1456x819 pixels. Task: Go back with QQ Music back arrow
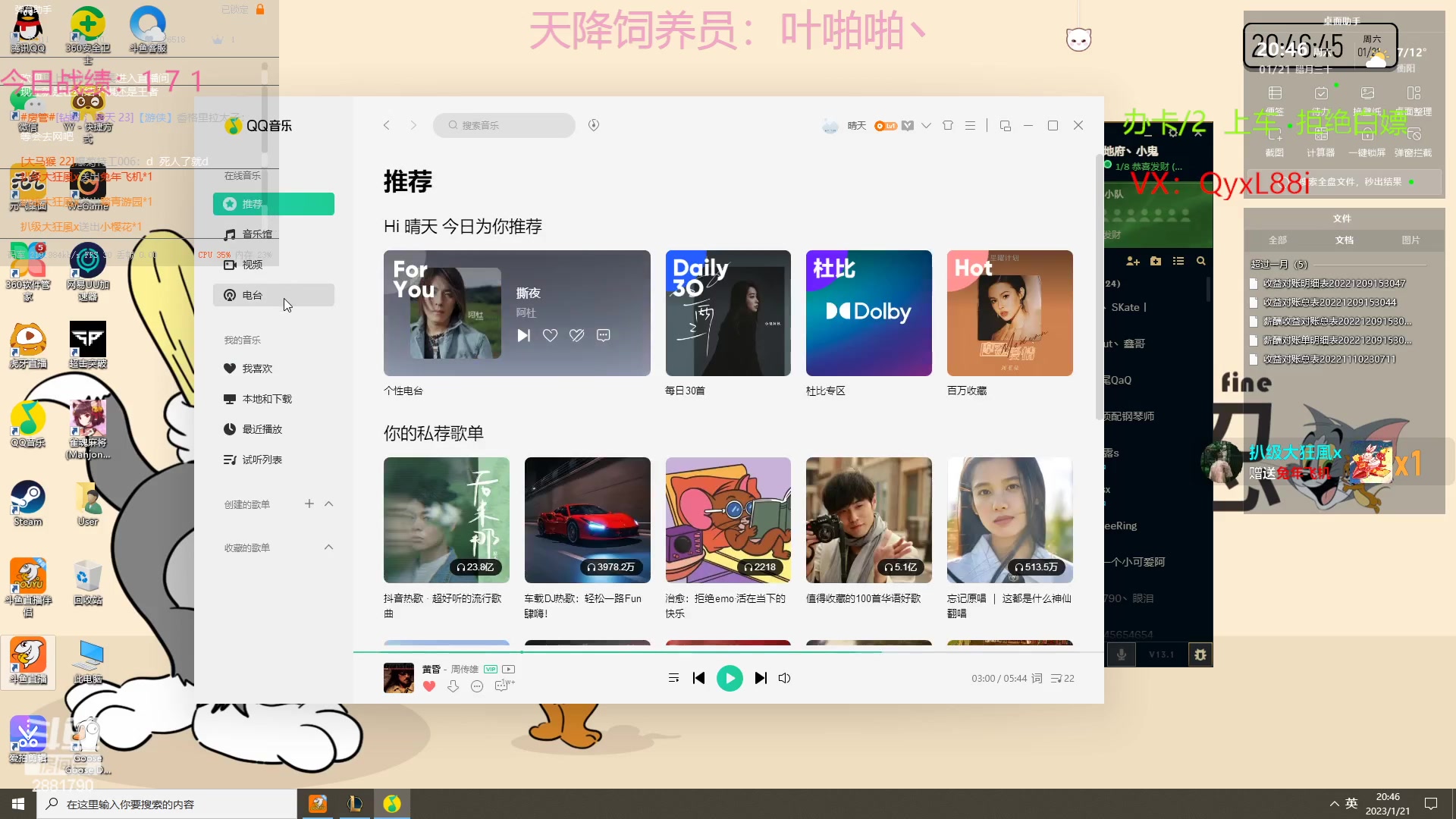coord(387,125)
